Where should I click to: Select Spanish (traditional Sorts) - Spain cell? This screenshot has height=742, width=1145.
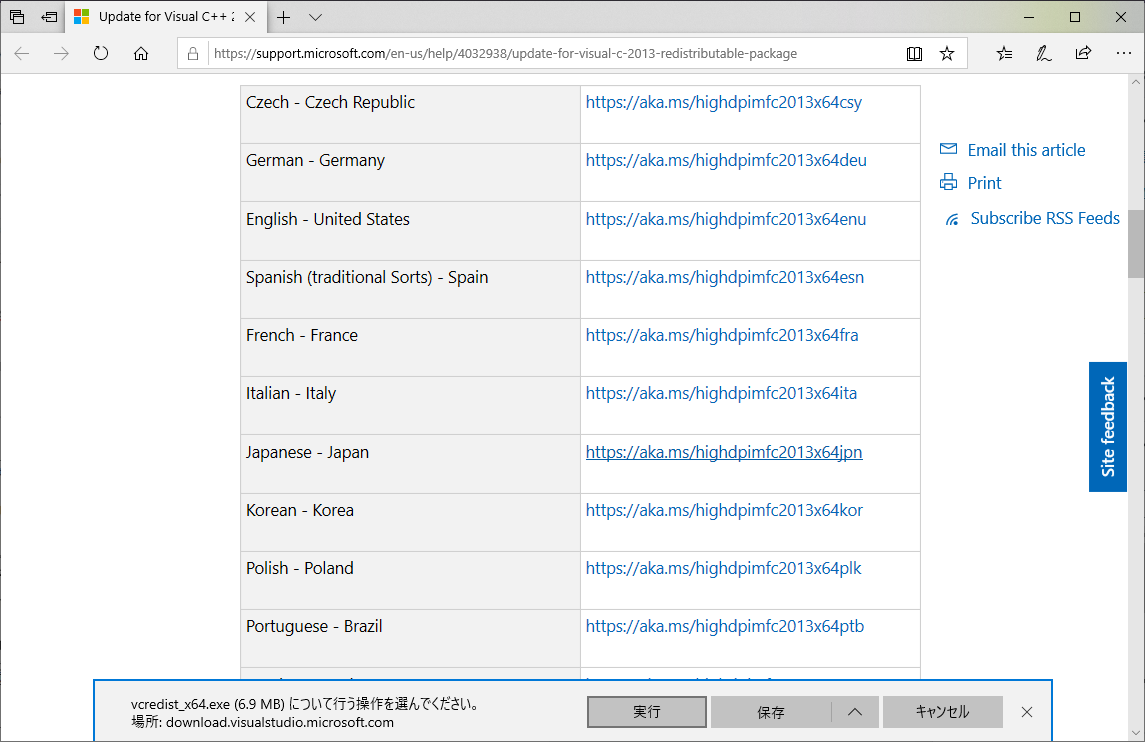coord(410,289)
